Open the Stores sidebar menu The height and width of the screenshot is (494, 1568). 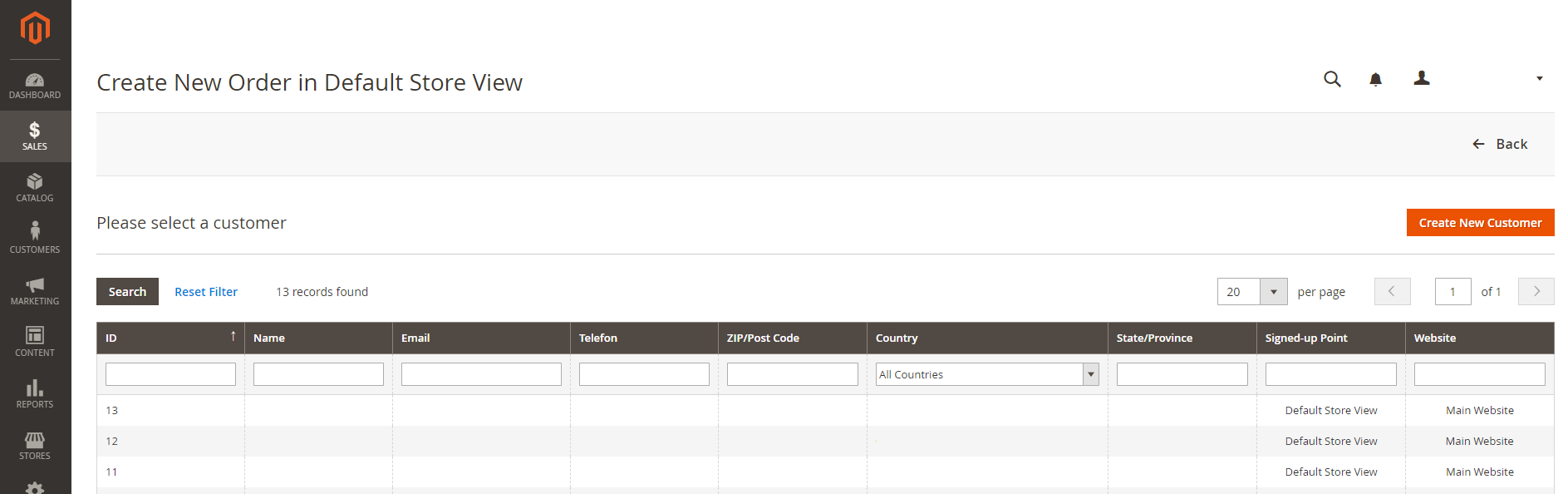pos(35,446)
